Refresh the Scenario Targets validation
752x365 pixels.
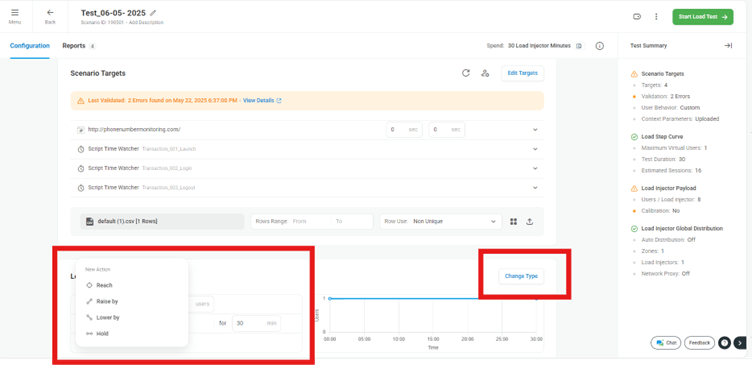point(466,73)
